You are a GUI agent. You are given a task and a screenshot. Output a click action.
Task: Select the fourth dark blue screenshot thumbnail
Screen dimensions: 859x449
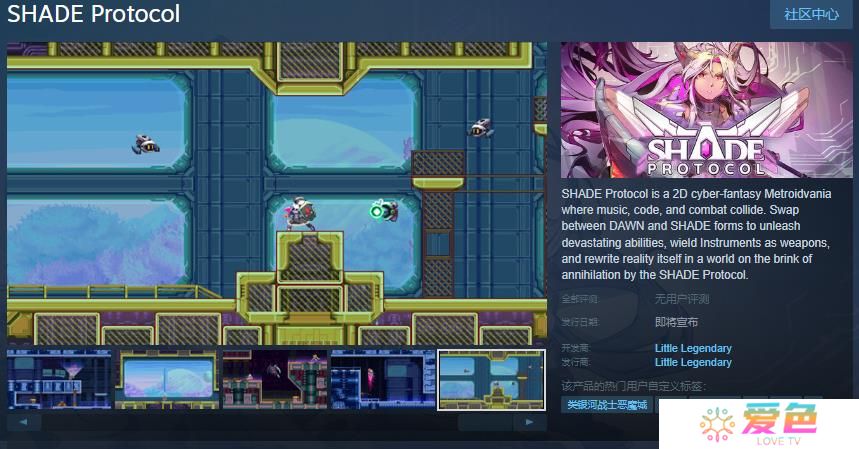point(383,379)
